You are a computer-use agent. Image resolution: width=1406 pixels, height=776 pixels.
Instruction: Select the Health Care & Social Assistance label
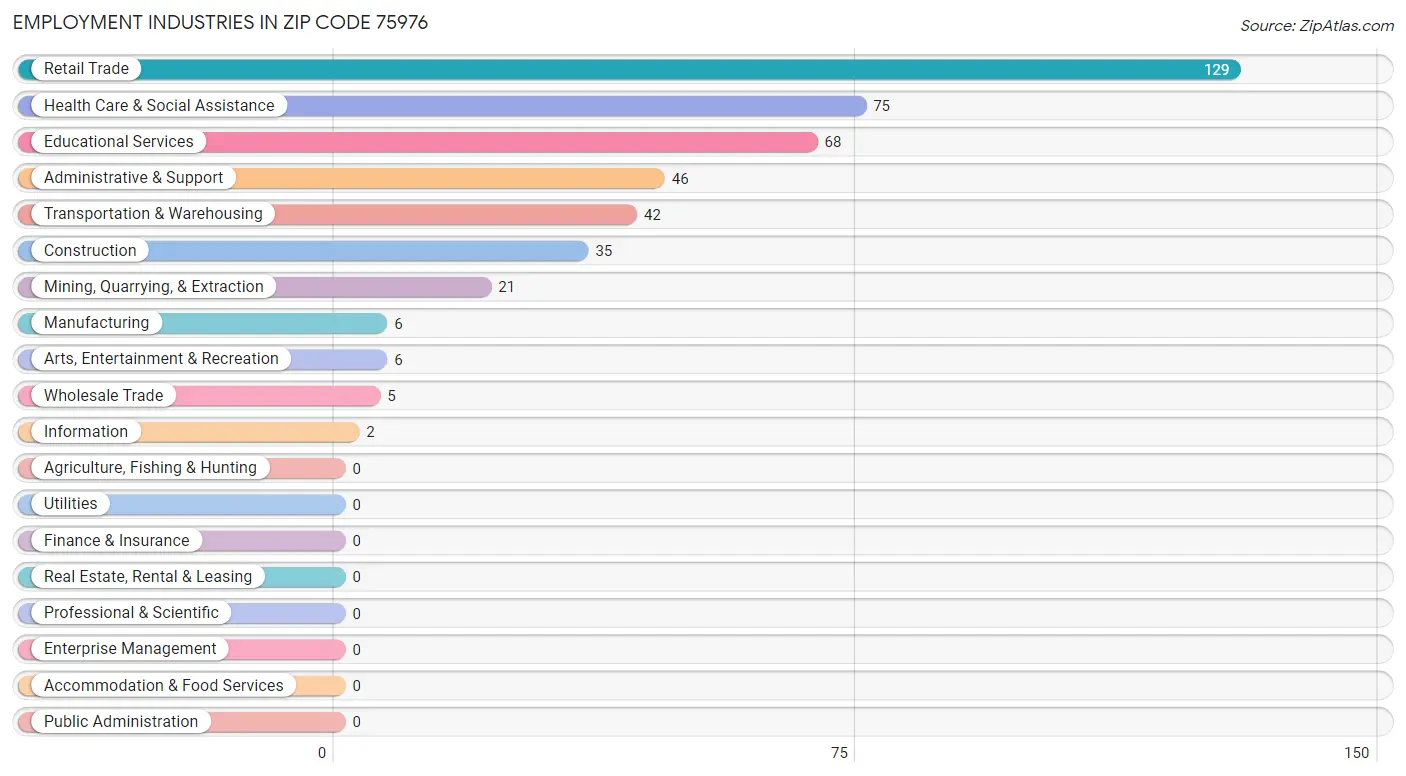tap(159, 105)
